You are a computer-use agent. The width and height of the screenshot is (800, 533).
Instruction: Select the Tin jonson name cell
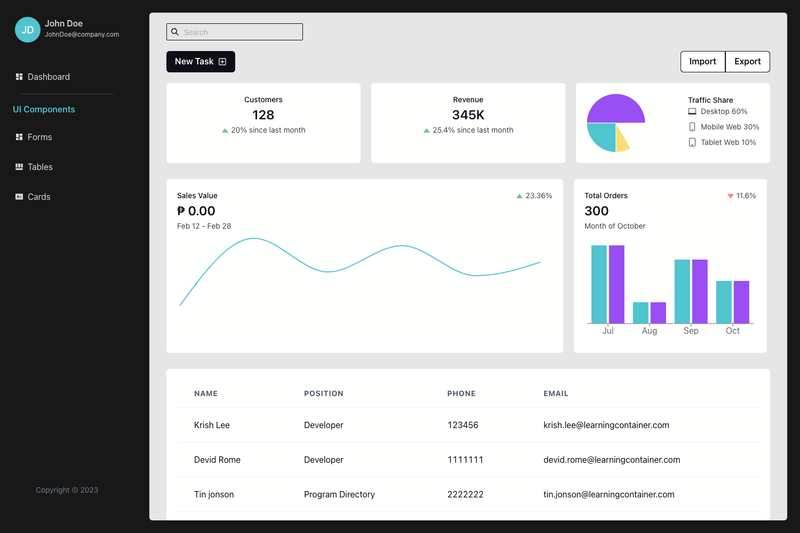(x=214, y=494)
